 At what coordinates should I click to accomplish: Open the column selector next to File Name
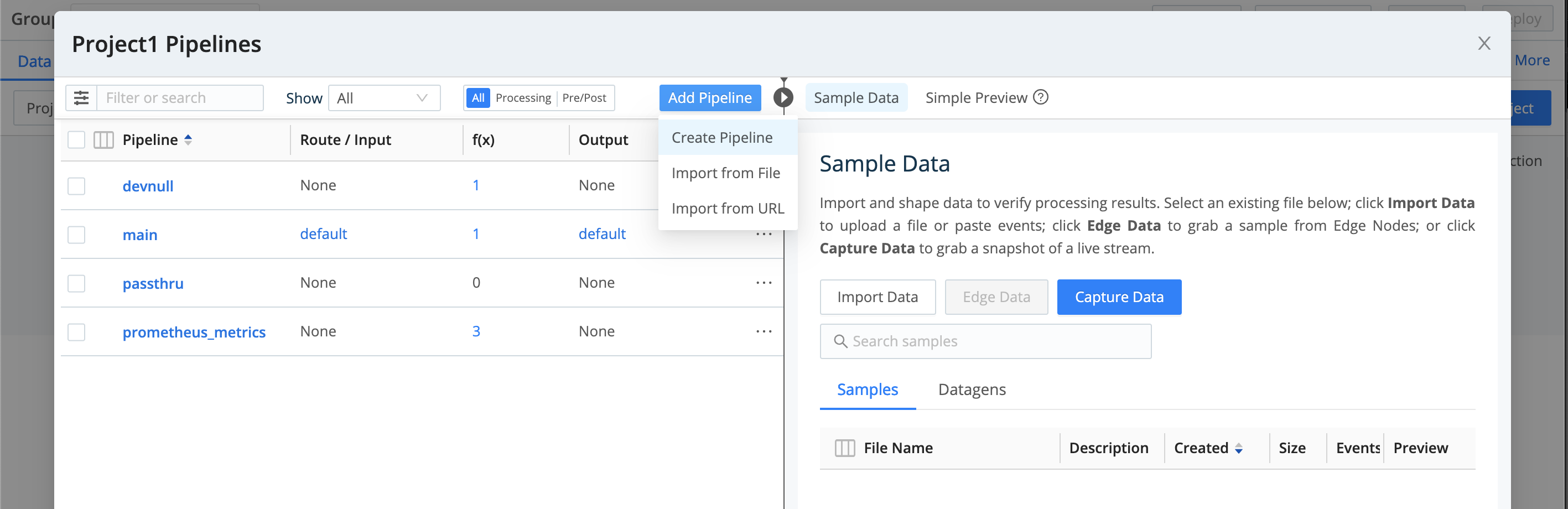[x=844, y=448]
